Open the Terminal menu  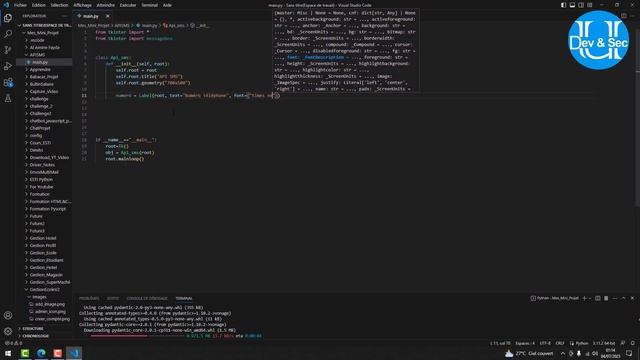tap(149, 5)
